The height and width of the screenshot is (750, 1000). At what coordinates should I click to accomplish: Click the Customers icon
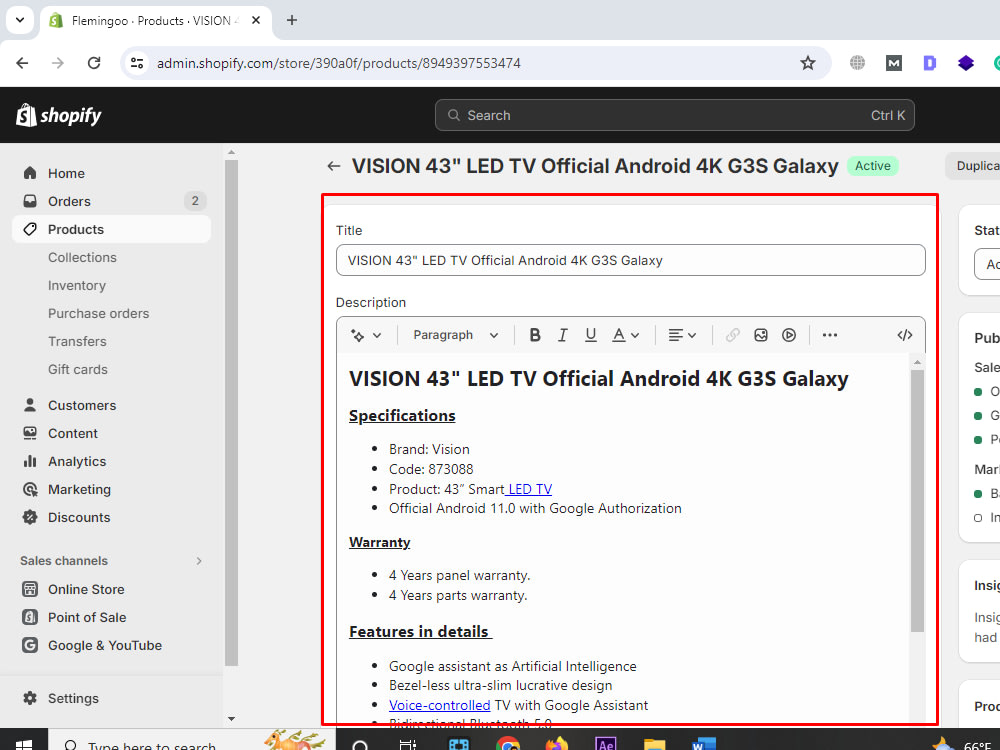point(30,405)
